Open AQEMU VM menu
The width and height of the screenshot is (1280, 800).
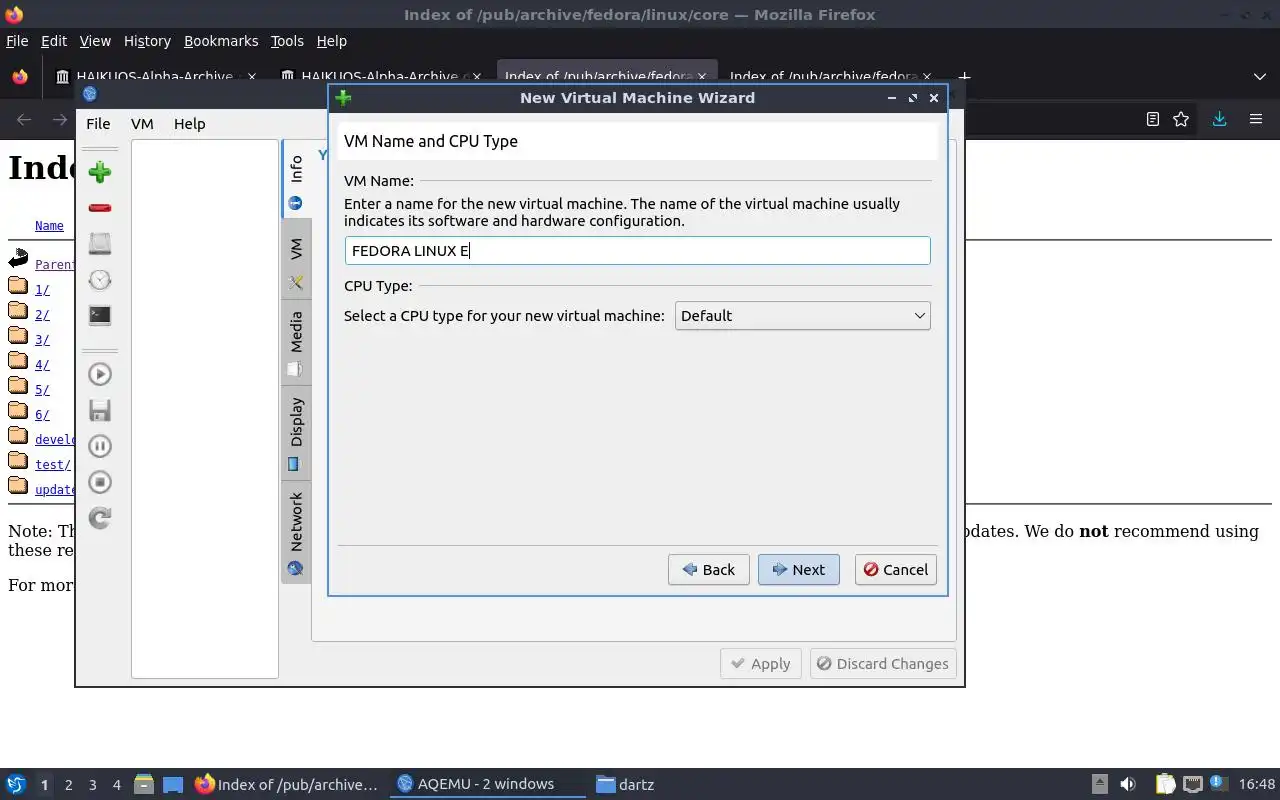click(142, 124)
